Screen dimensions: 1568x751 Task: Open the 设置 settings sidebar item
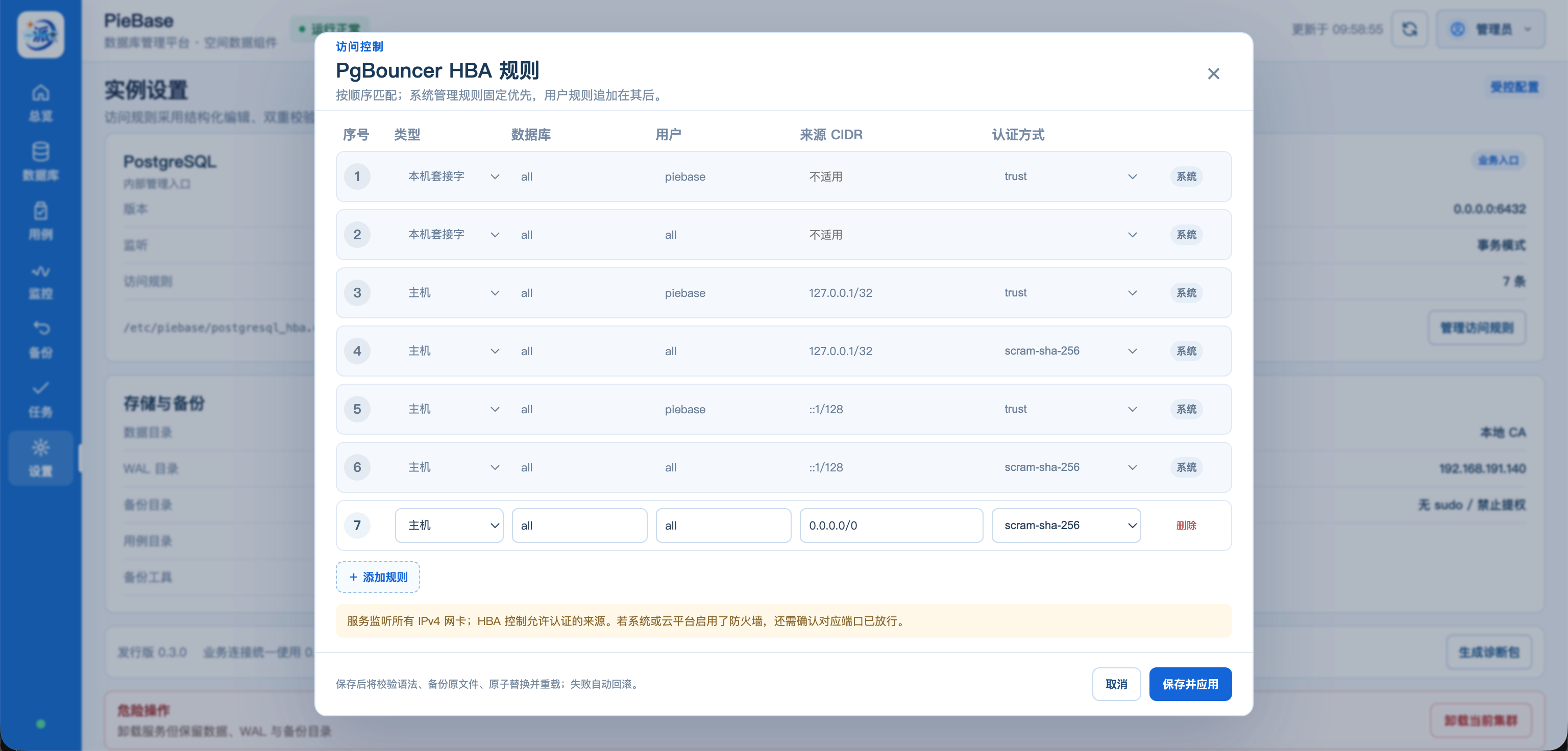41,458
